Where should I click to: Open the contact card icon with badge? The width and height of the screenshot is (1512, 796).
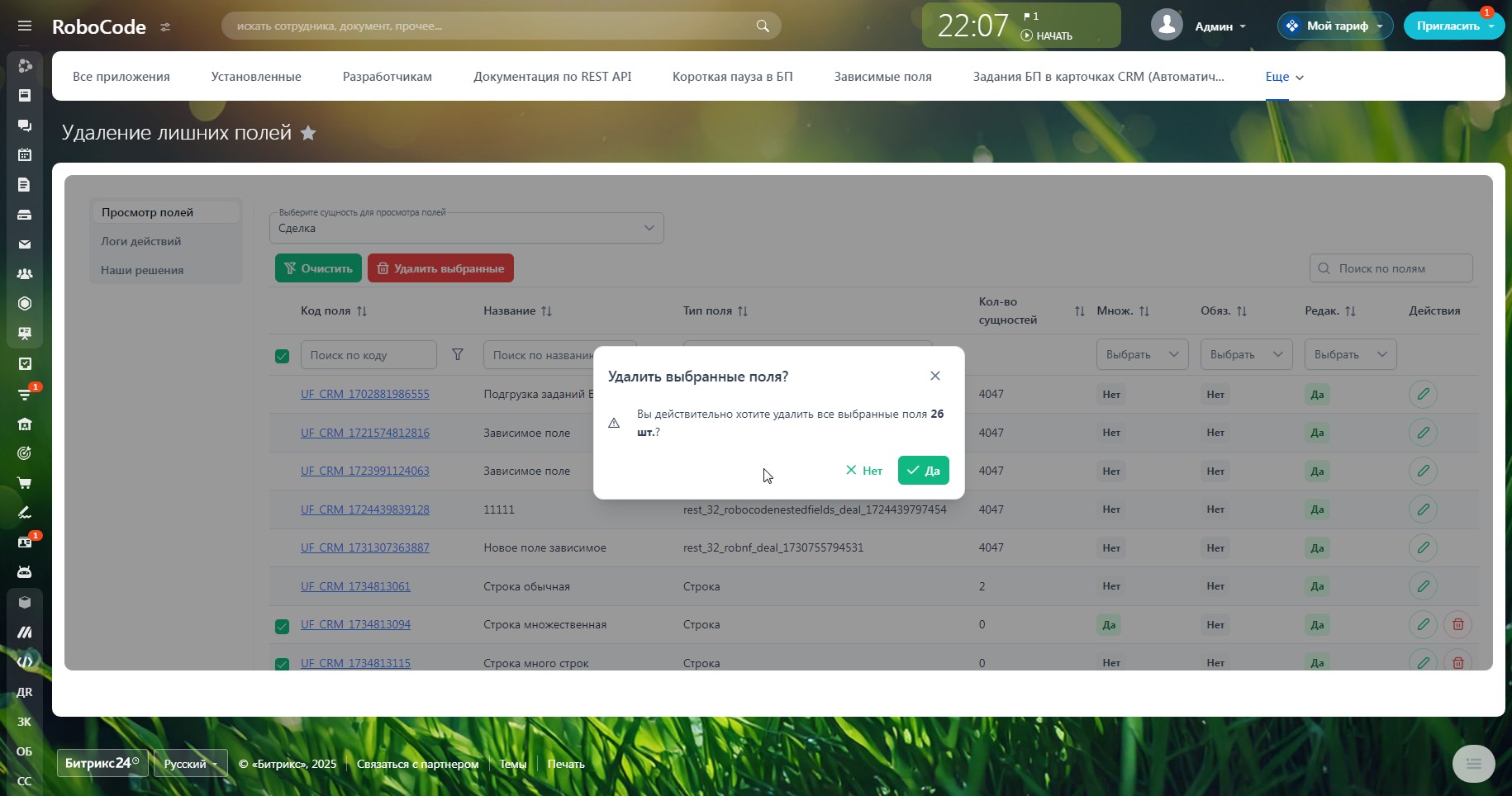(25, 543)
